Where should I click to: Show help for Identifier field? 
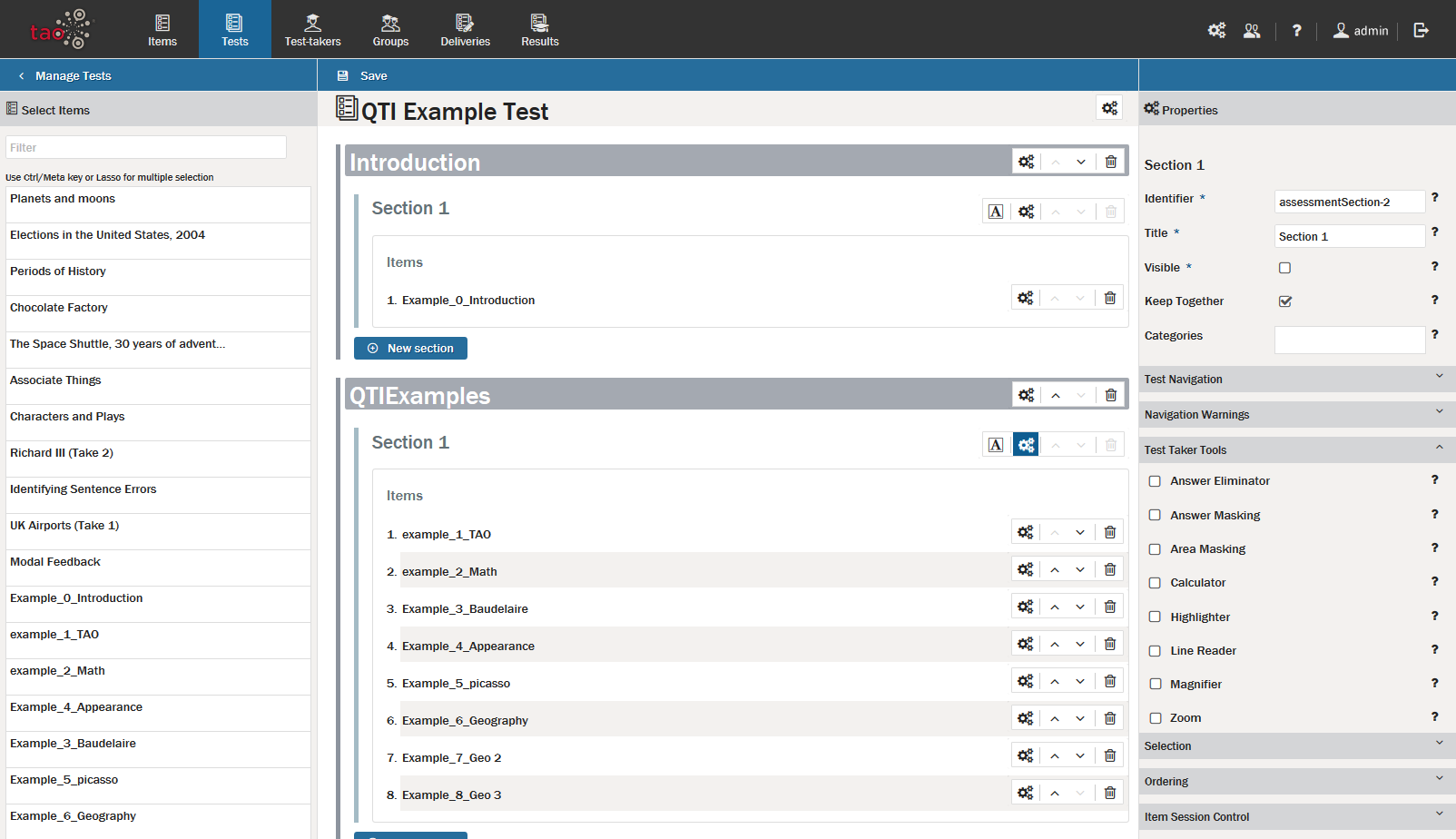1434,197
